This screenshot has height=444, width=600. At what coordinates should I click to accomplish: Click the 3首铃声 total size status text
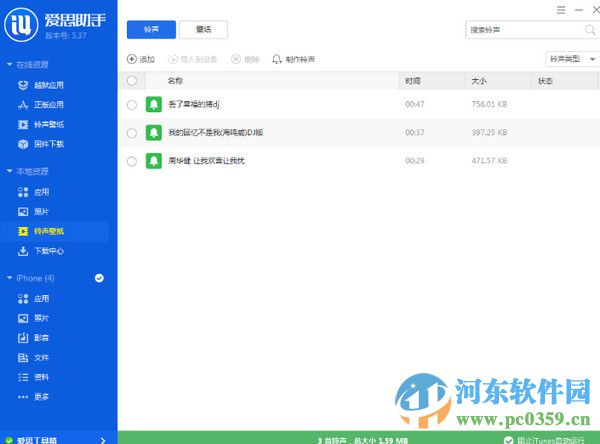pos(362,440)
